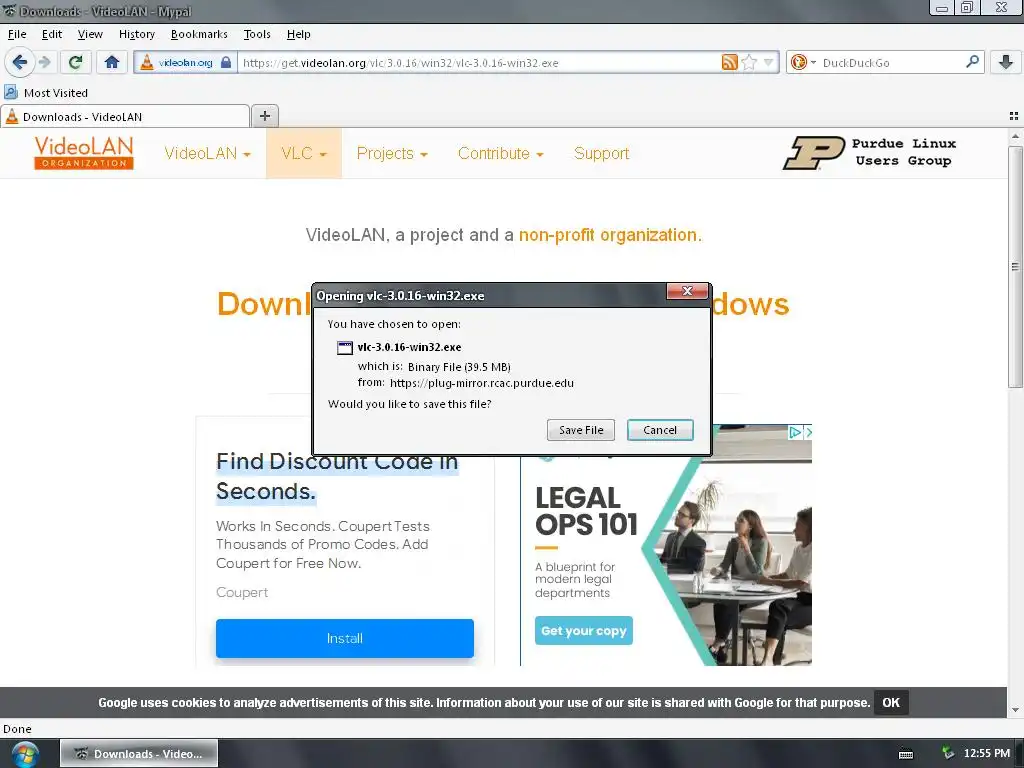Click Save File in the download dialog
1024x768 pixels.
pos(581,430)
